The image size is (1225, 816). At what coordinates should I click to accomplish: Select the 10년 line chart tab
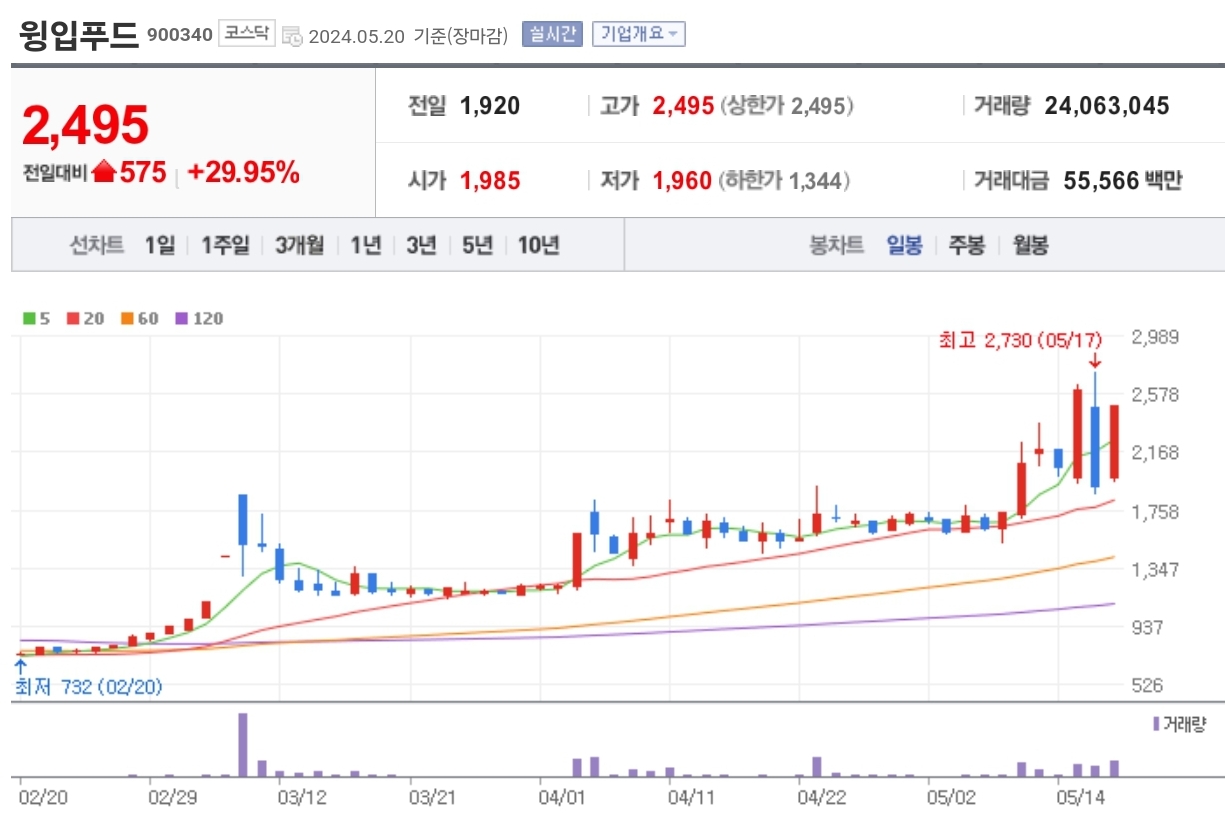coord(539,245)
